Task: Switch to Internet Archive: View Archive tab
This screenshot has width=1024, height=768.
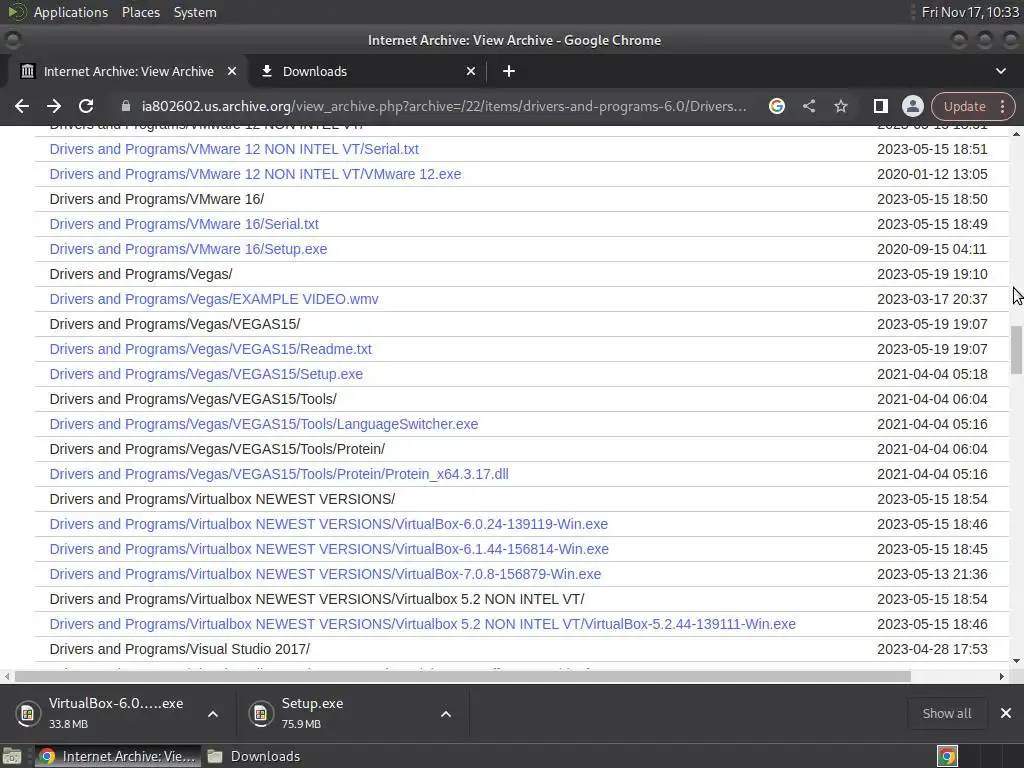Action: pyautogui.click(x=129, y=71)
